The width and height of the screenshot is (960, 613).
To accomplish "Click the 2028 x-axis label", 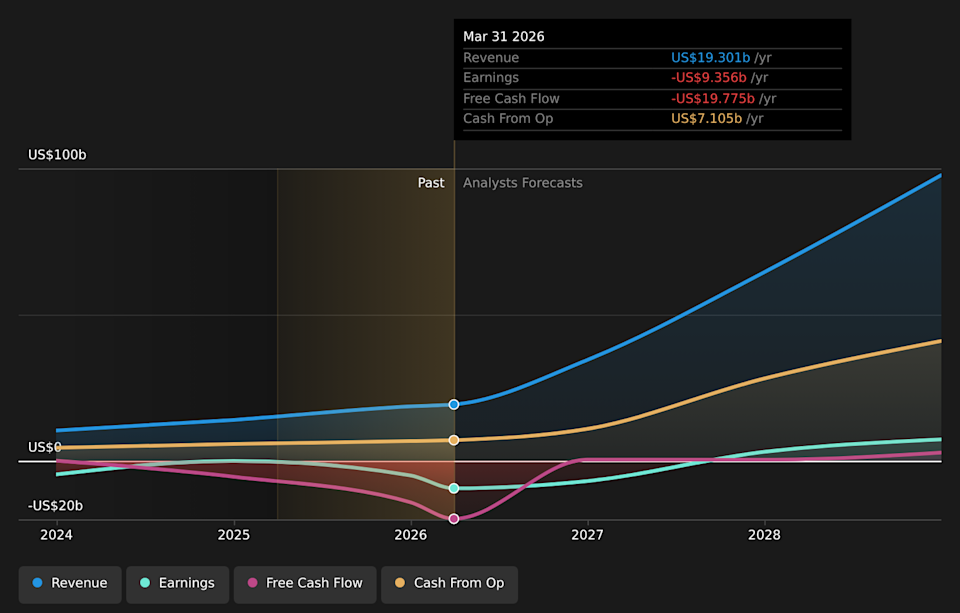I will pos(765,535).
